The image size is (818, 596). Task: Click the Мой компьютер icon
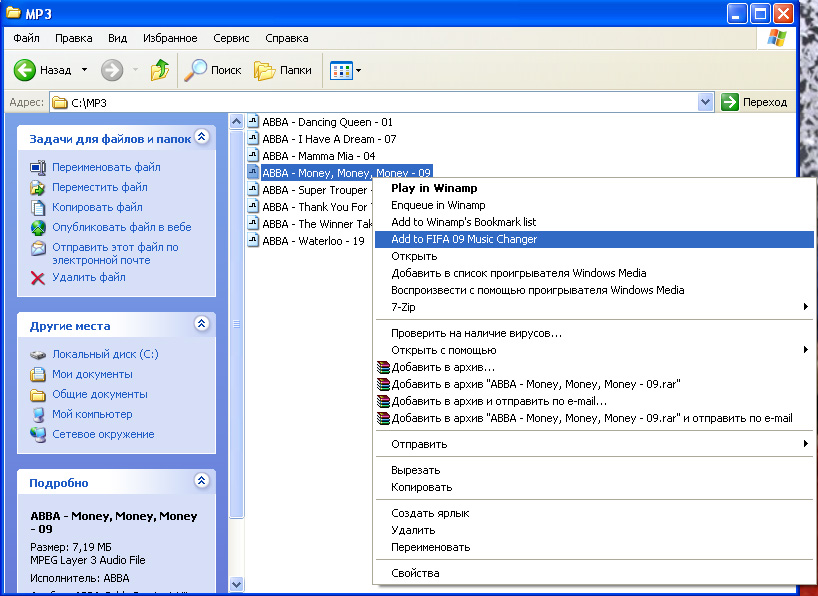pos(38,414)
